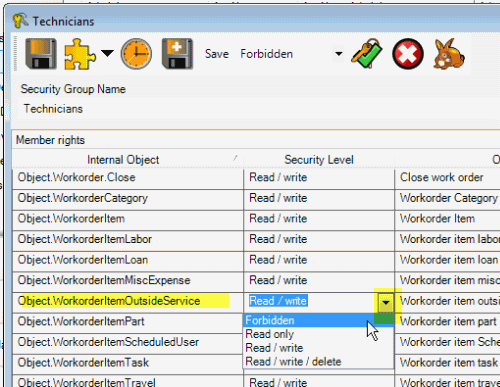Click the Member rights section label
Screen dimensions: 500x387
point(50,140)
